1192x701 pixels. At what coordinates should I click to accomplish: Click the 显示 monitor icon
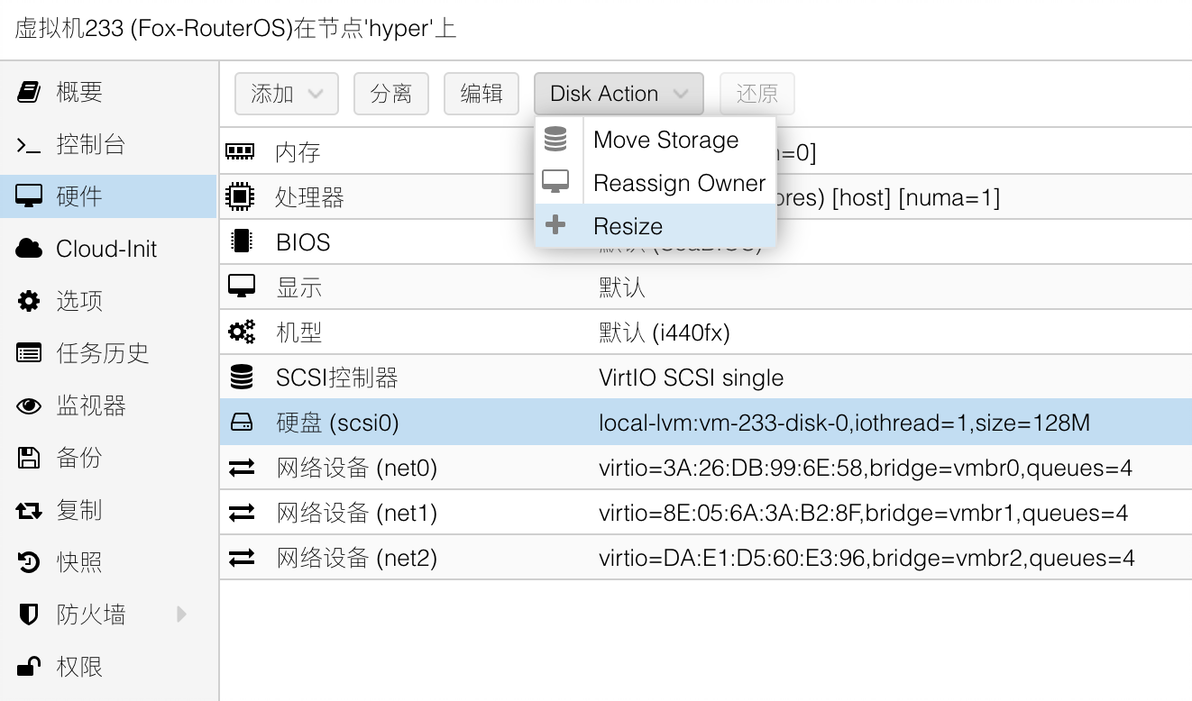pyautogui.click(x=241, y=287)
